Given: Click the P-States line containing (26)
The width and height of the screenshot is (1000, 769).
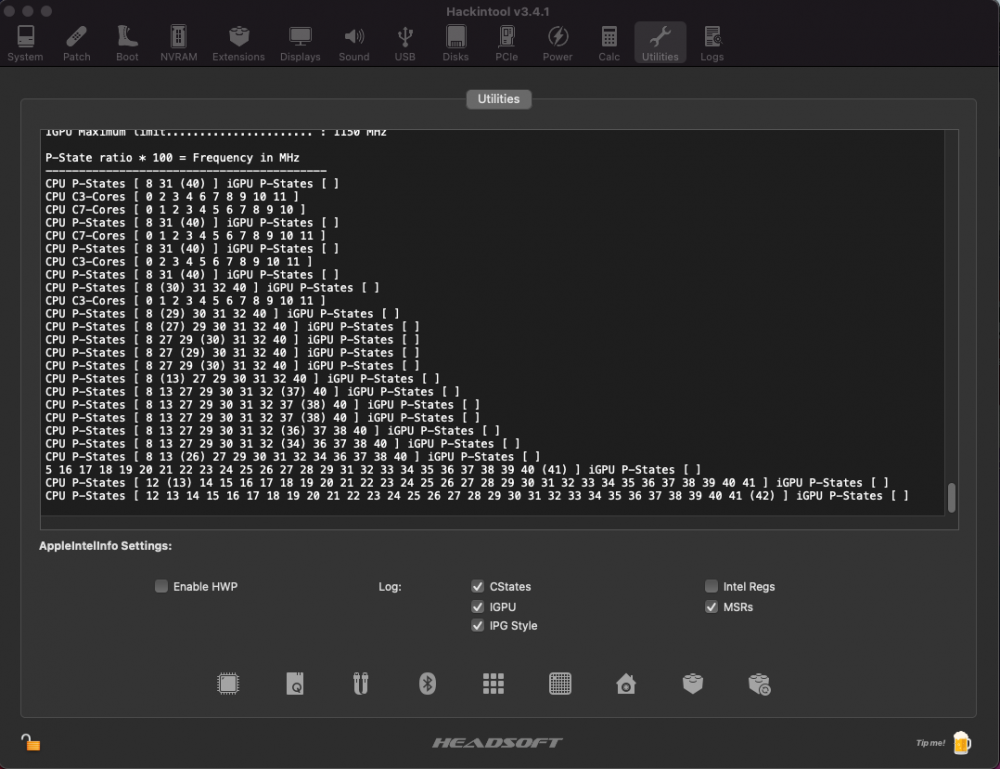Looking at the screenshot, I should pyautogui.click(x=293, y=457).
